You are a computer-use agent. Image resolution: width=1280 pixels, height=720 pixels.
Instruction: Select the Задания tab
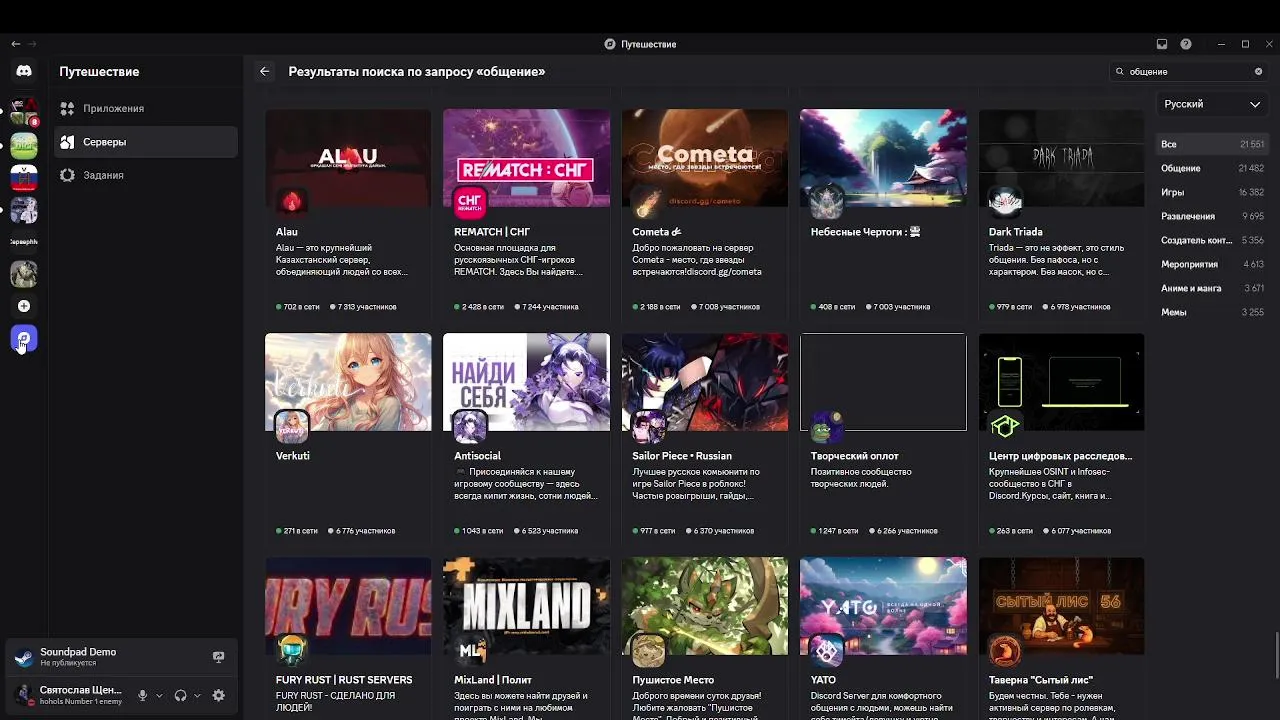click(x=146, y=175)
